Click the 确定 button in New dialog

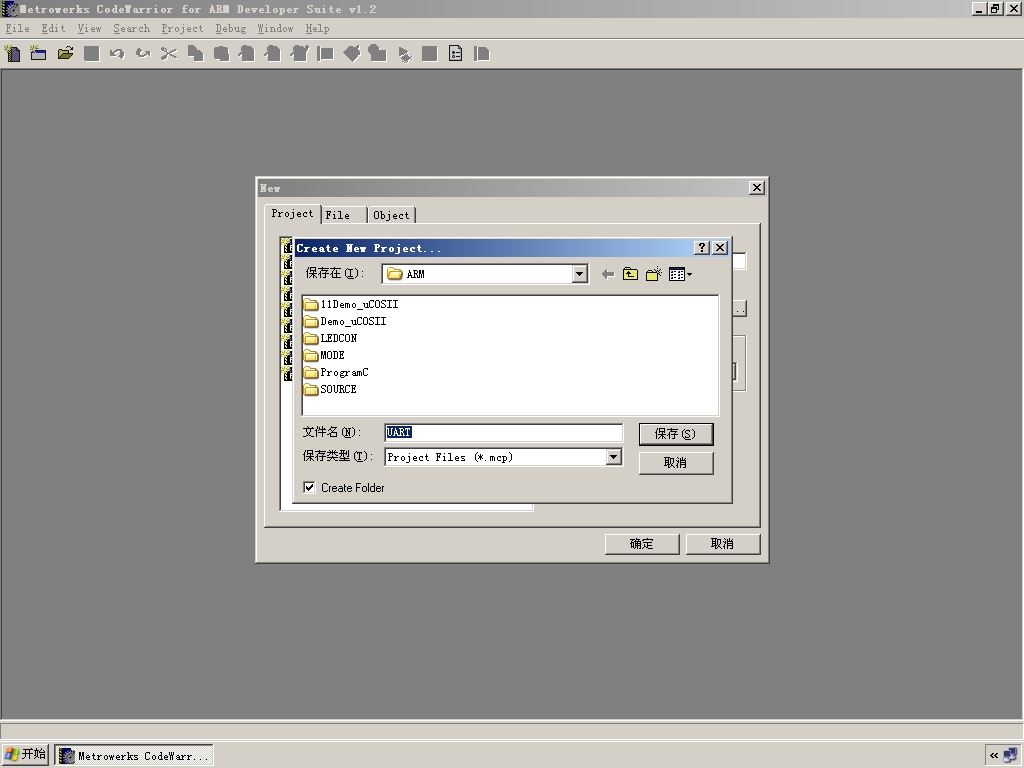pyautogui.click(x=641, y=543)
